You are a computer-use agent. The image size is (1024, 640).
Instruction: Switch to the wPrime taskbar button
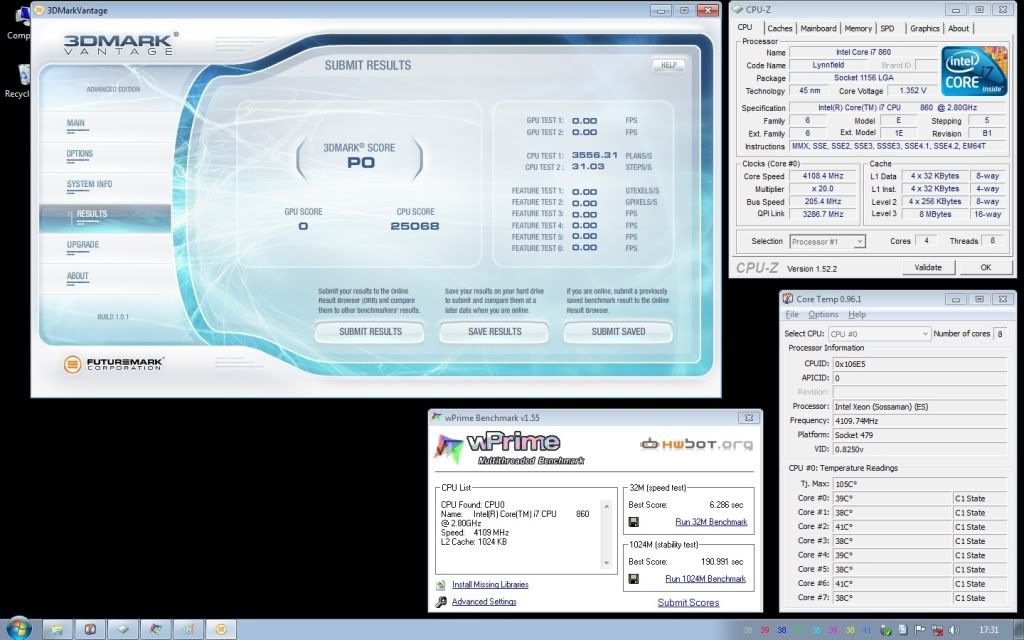(x=155, y=630)
